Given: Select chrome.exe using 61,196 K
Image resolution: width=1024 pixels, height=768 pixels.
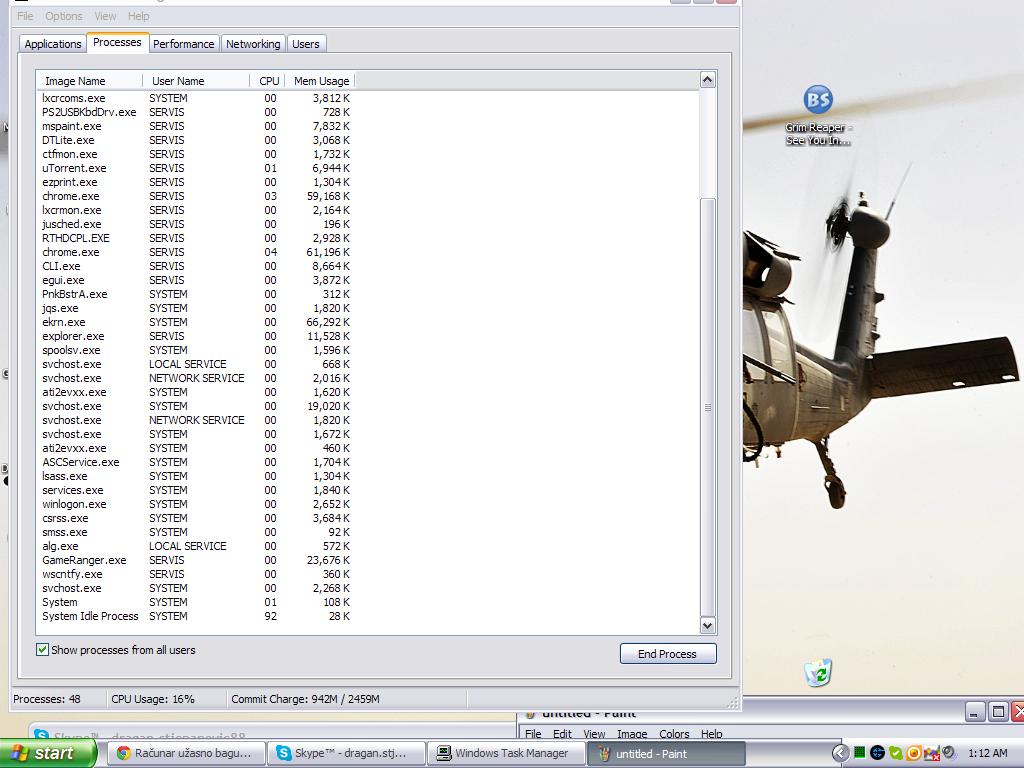Looking at the screenshot, I should [x=196, y=252].
